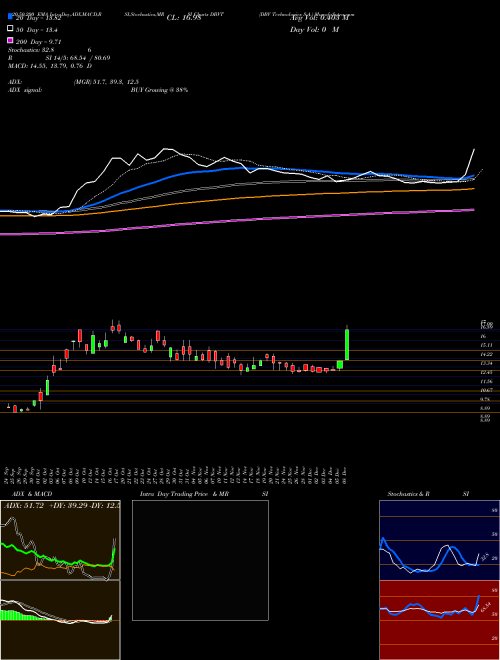Click the Day Vol: 0 M value

click(x=314, y=29)
